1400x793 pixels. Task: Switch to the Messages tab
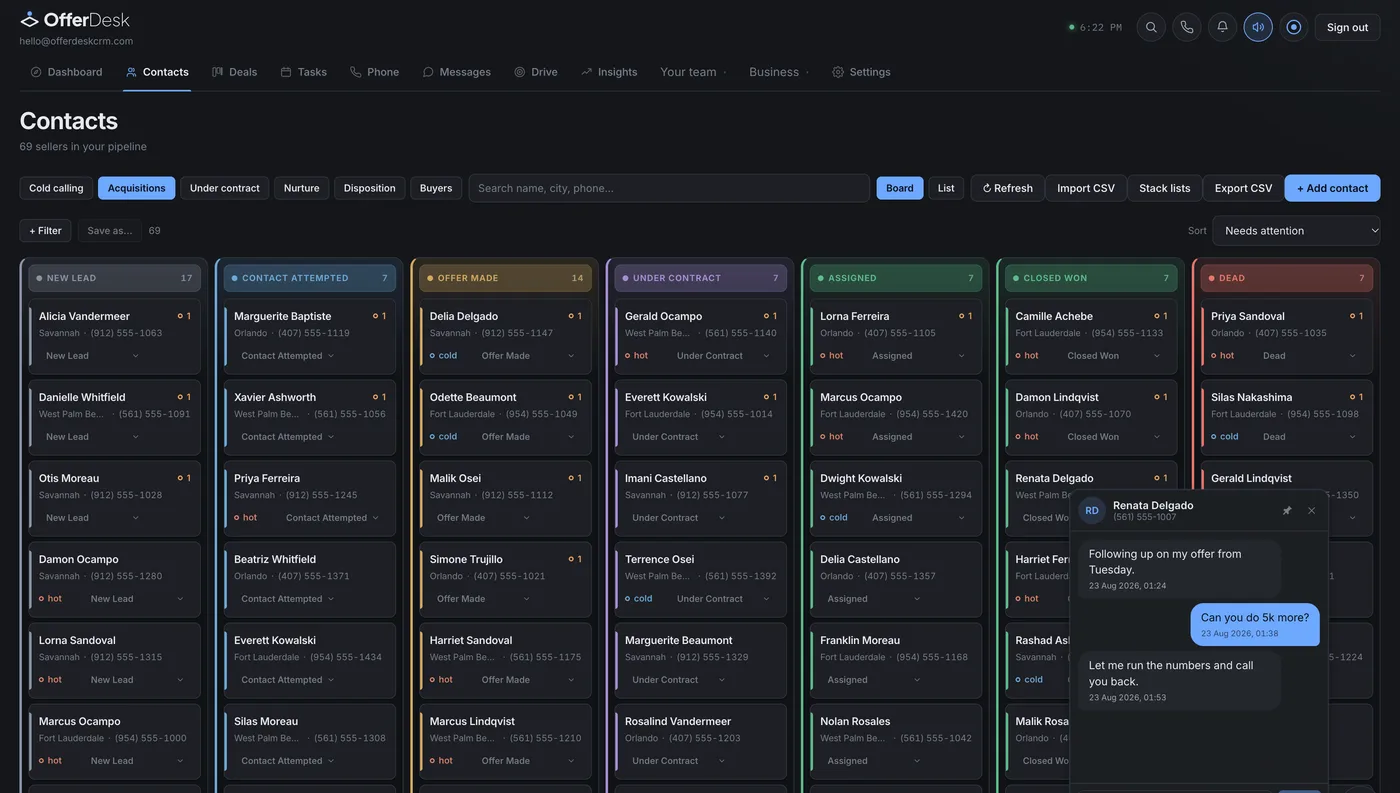click(x=457, y=72)
